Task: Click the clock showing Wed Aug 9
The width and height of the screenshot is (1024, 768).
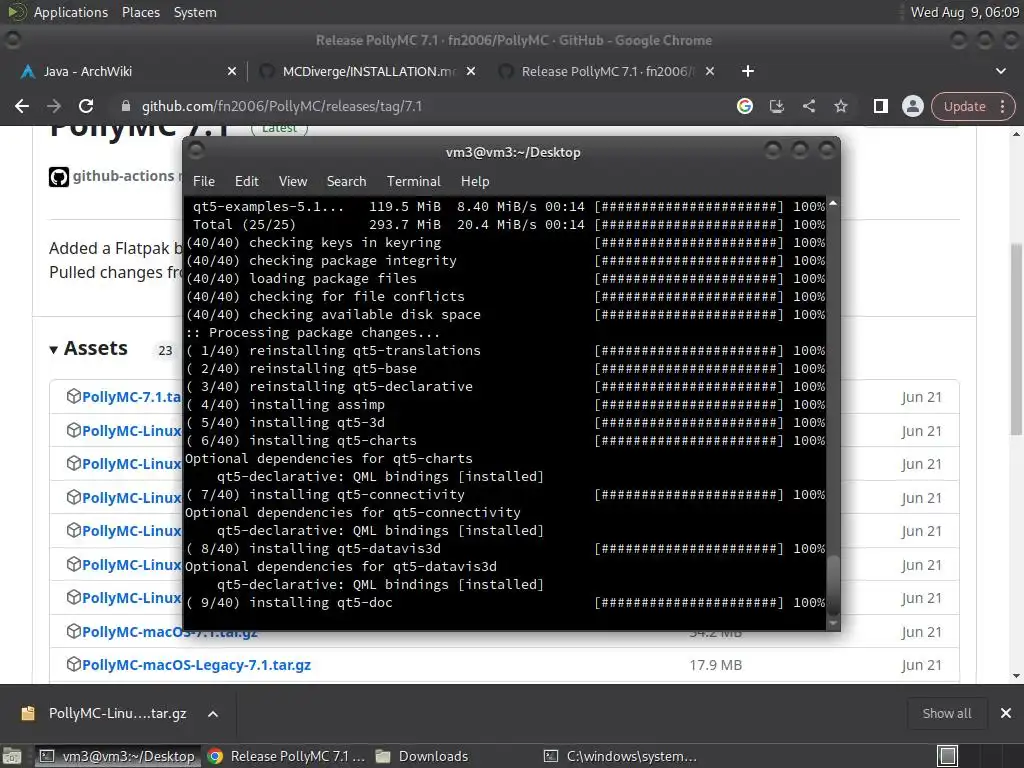Action: 964,12
